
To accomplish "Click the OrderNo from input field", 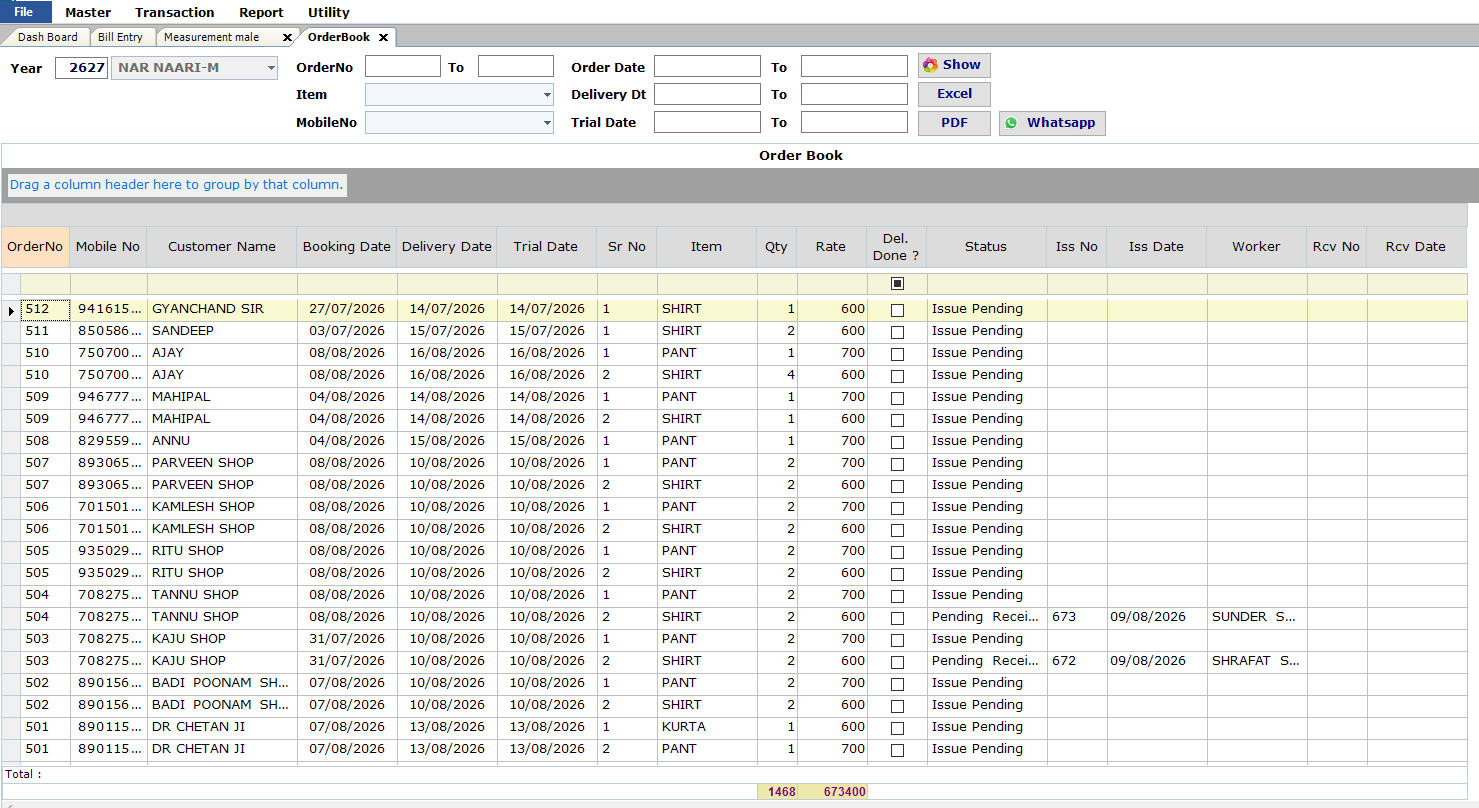I will coord(403,66).
